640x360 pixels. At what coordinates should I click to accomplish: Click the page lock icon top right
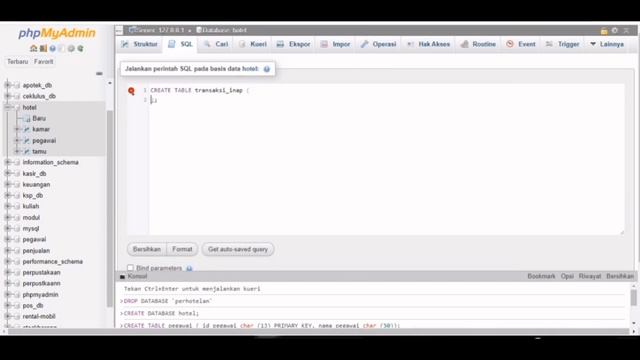click(x=604, y=31)
